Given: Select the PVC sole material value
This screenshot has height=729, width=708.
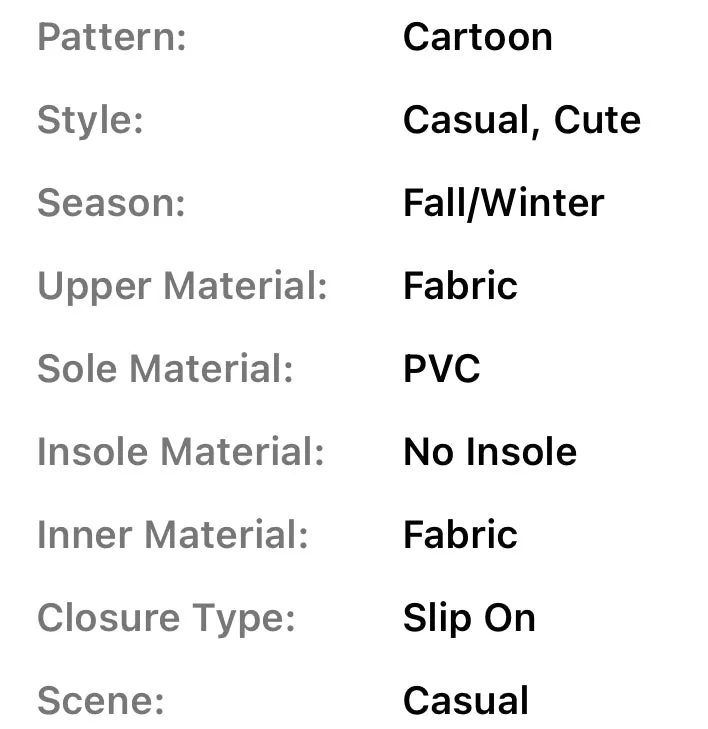Looking at the screenshot, I should tap(441, 369).
